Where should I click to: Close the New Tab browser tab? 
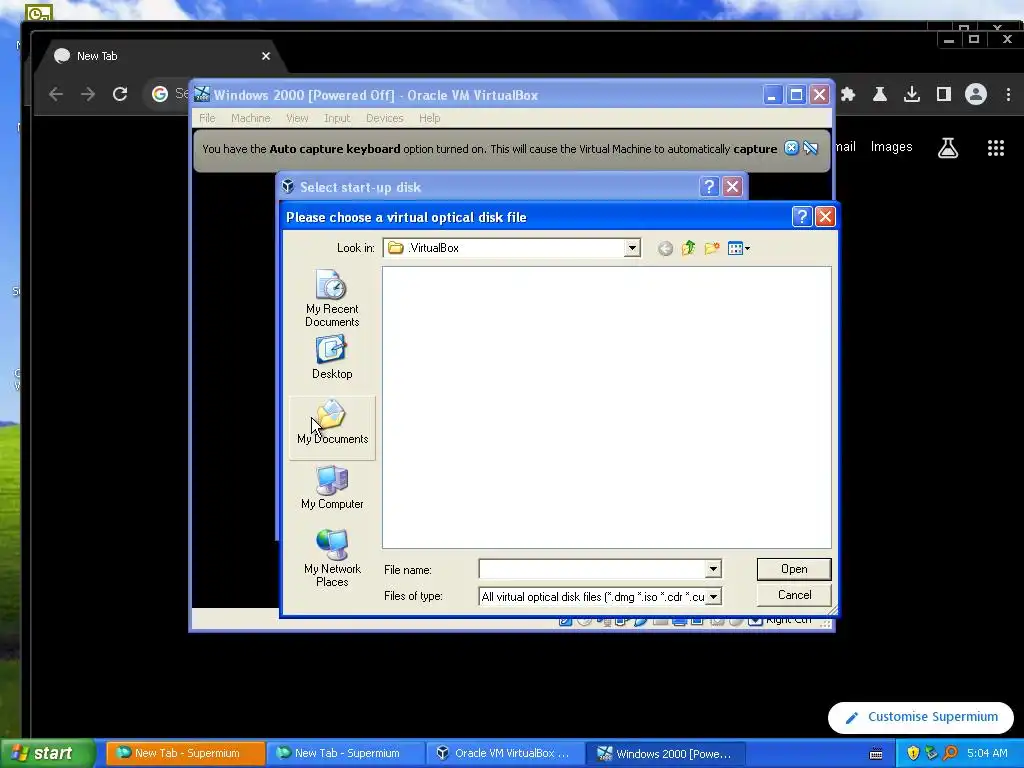pos(266,56)
